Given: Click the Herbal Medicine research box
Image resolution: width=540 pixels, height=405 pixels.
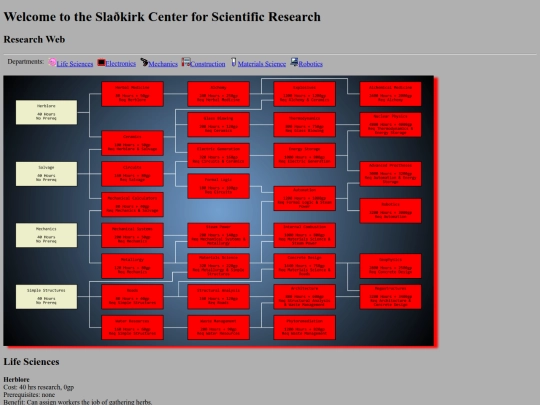Looking at the screenshot, I should 133,94.
